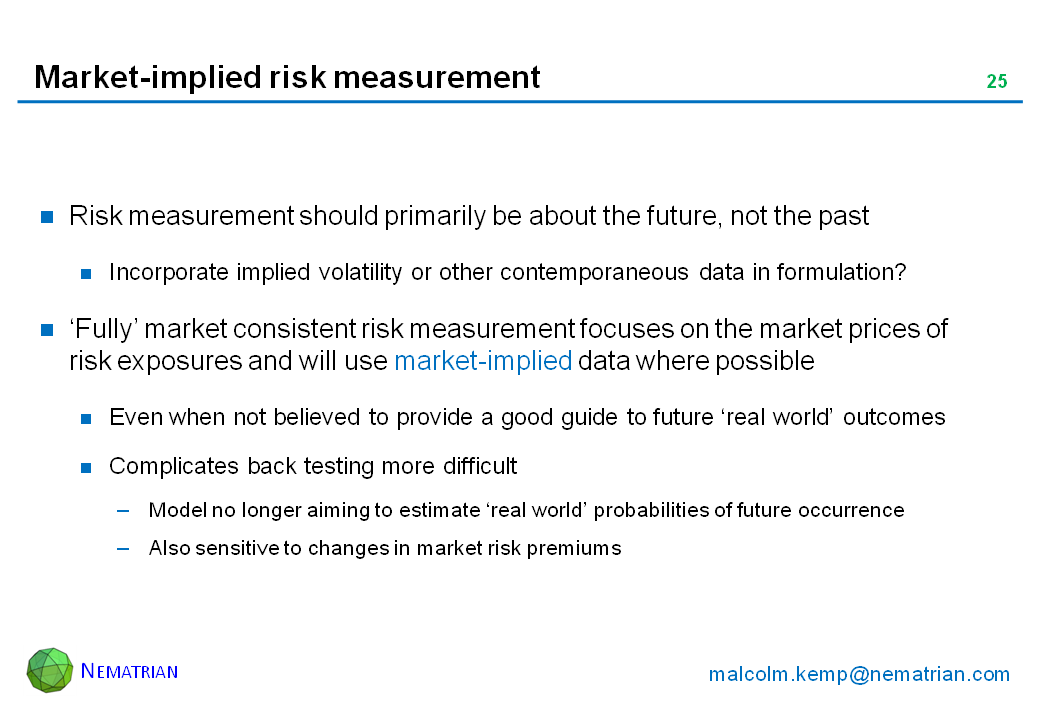
Task: Click the bullet marker before "Even when not believed"
Action: pos(87,418)
